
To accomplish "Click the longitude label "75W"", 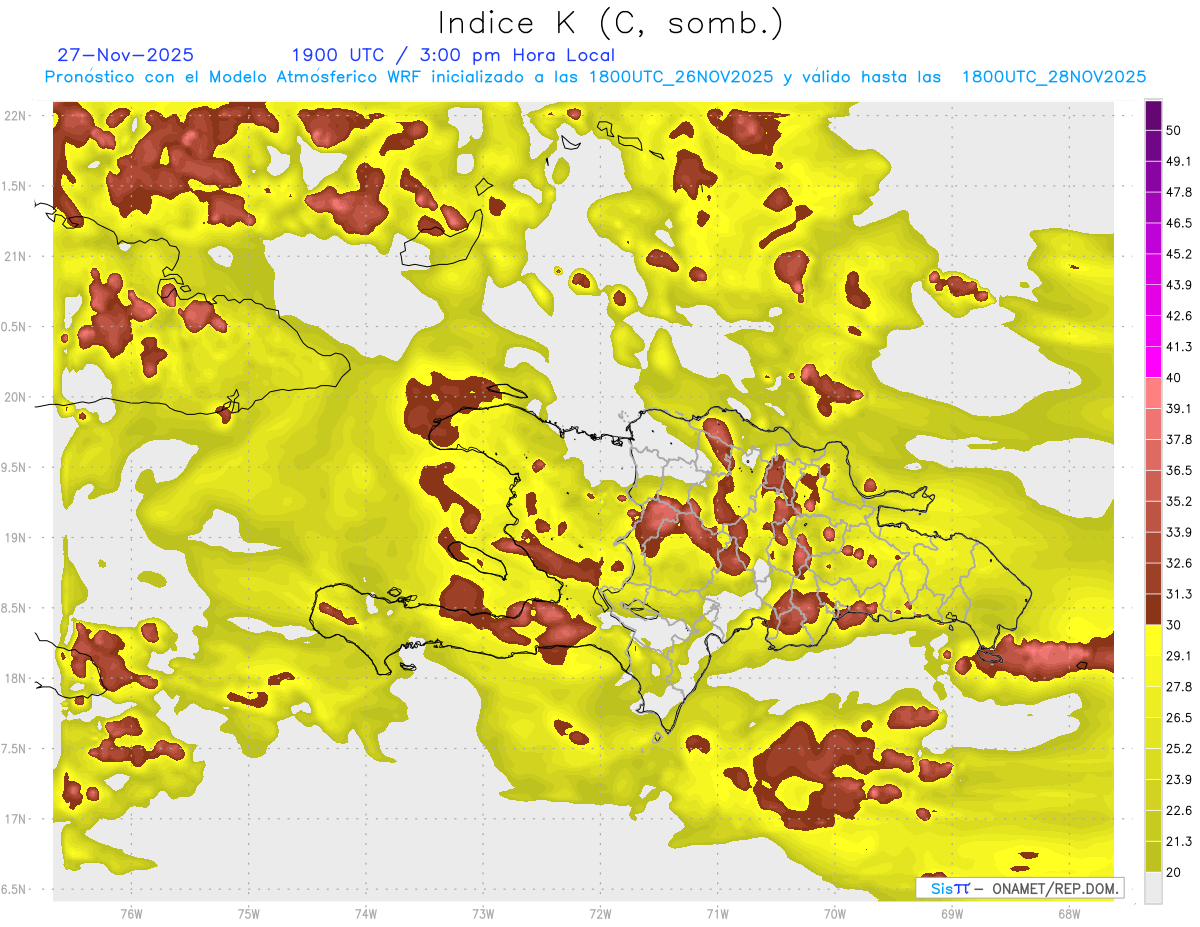I will (248, 913).
